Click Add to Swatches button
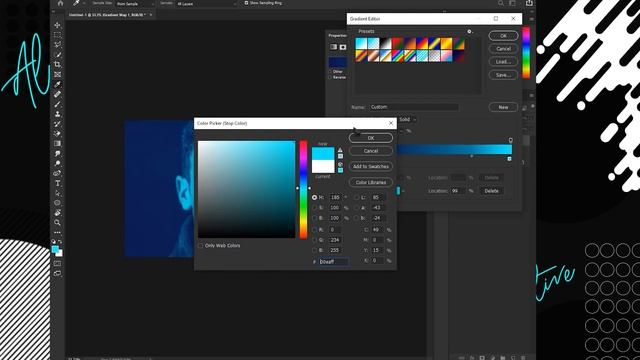The width and height of the screenshot is (640, 360). click(371, 167)
